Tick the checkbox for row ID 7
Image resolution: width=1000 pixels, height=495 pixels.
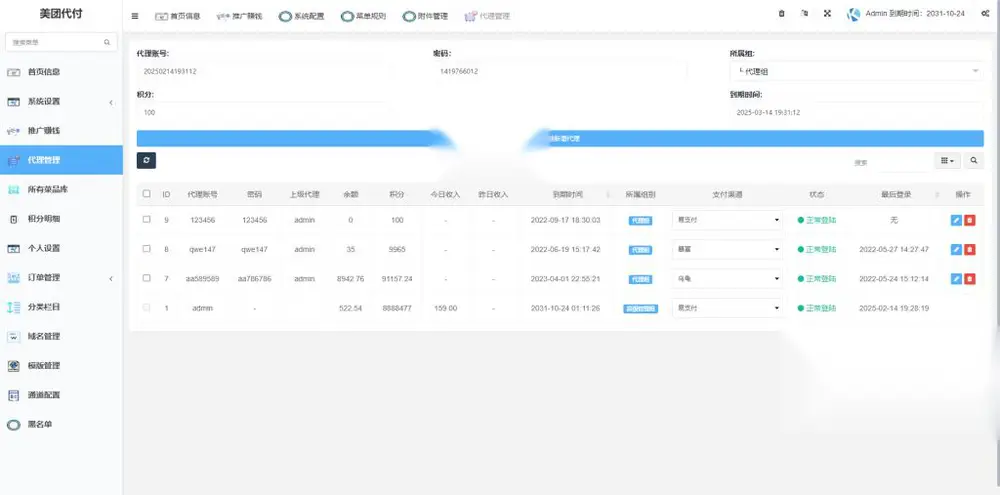click(x=147, y=277)
